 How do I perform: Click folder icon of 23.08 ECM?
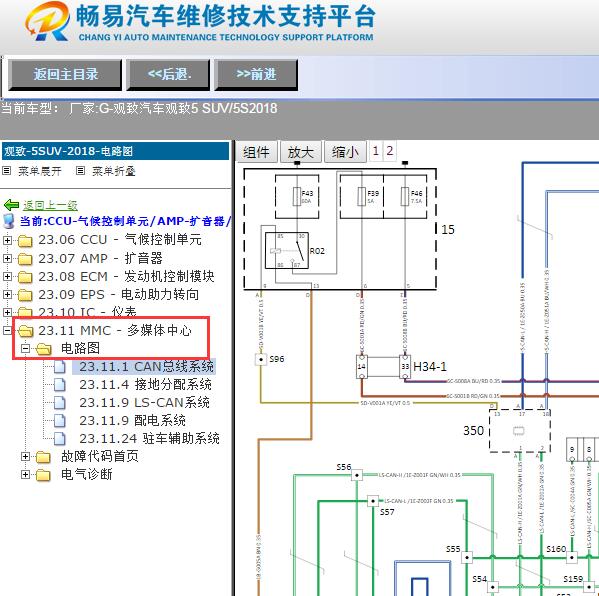pos(25,277)
